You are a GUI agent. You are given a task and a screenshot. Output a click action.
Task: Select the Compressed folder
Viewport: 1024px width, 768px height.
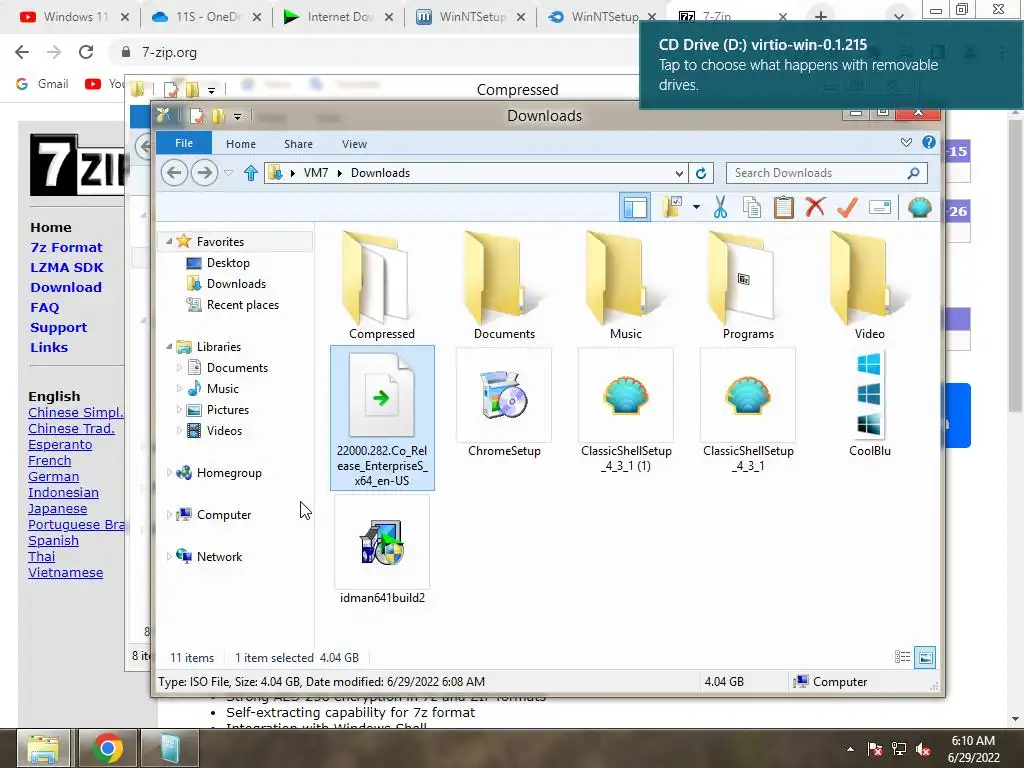pos(382,285)
